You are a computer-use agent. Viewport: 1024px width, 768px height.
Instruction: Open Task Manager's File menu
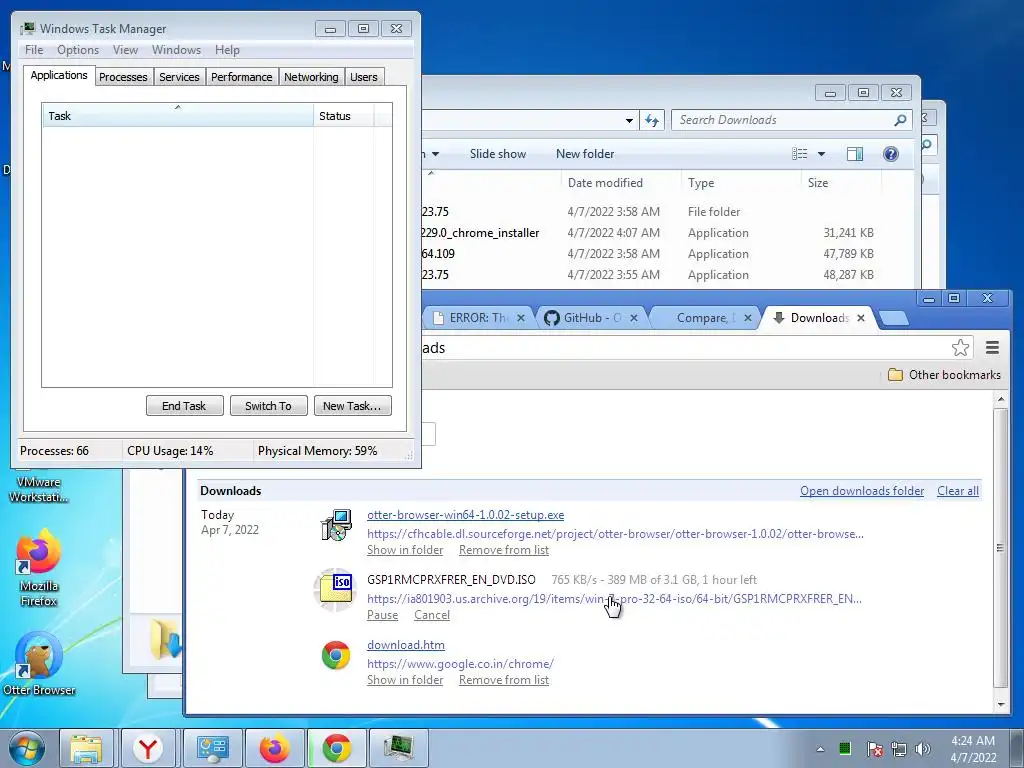(x=34, y=50)
